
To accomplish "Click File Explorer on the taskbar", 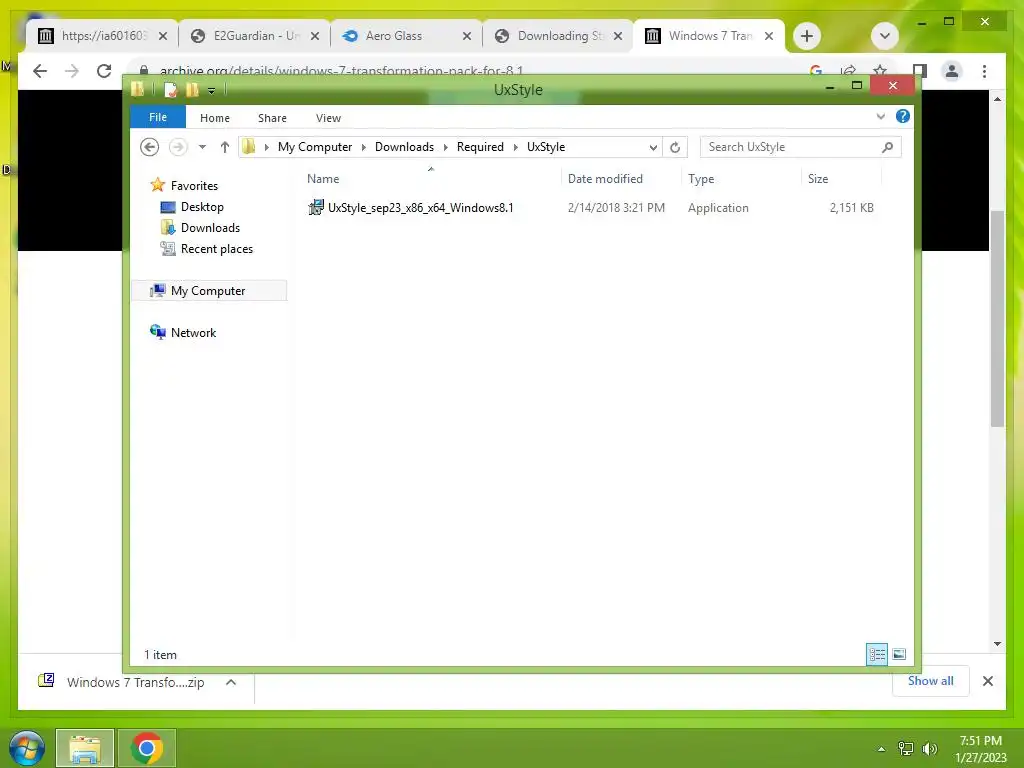I will (85, 748).
